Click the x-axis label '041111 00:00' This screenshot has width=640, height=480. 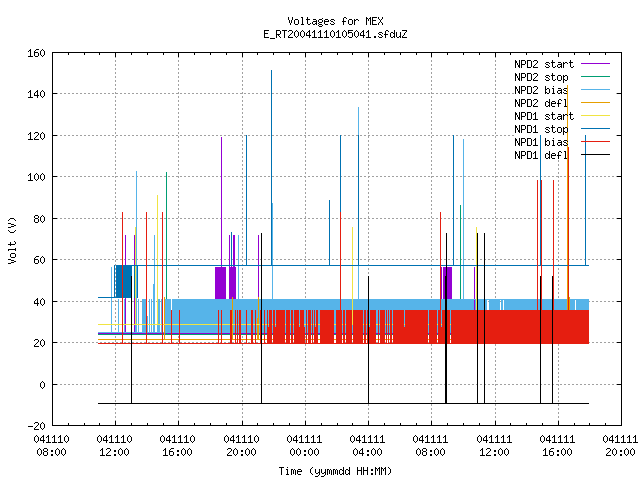click(304, 446)
